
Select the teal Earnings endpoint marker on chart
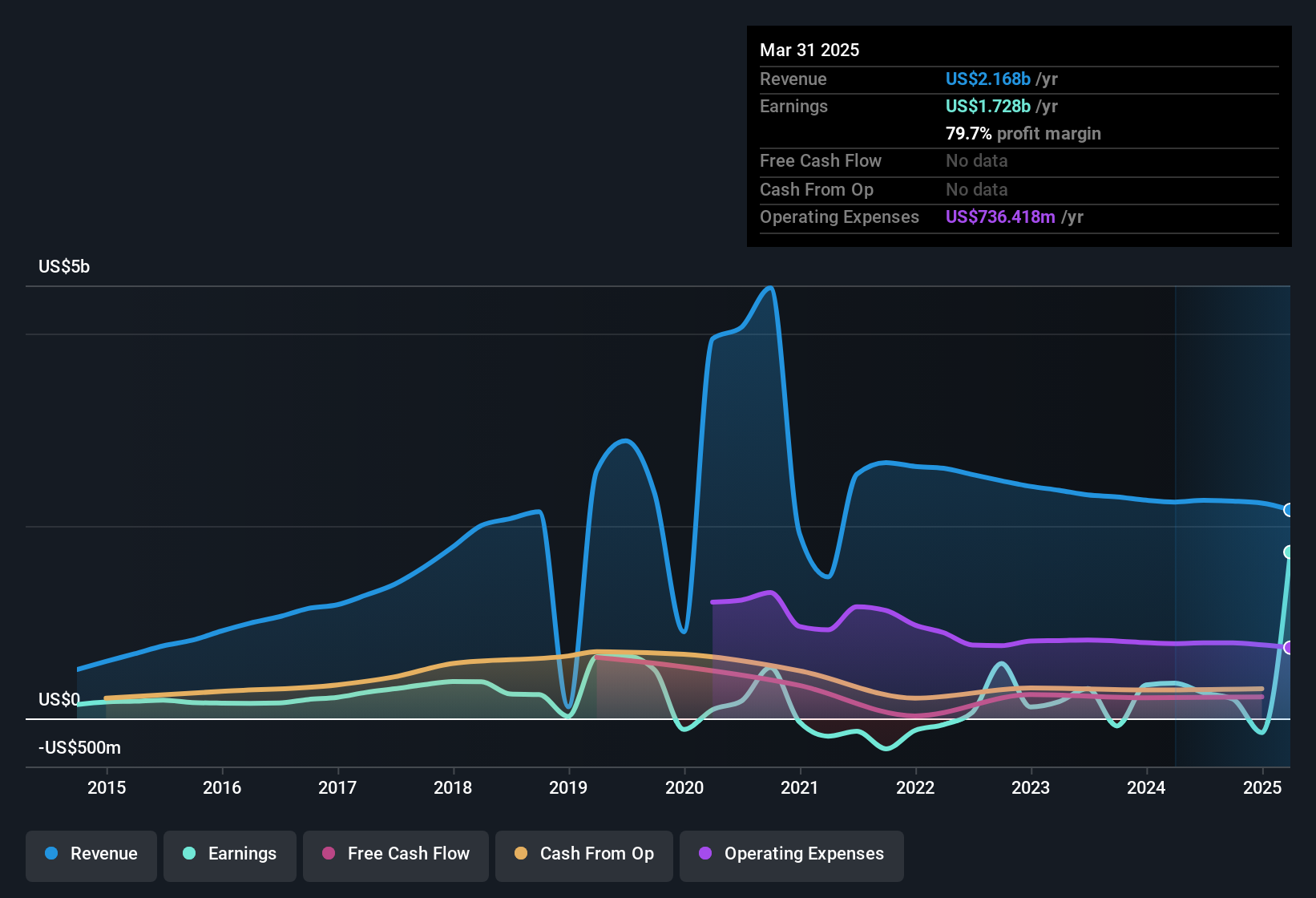pos(1288,551)
